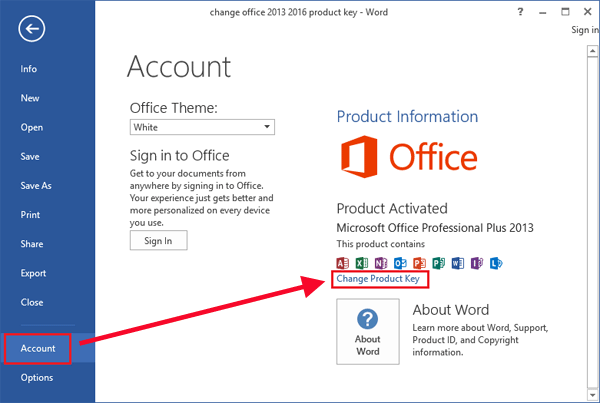Click the 'This product contains' text
Image resolution: width=600 pixels, height=403 pixels.
[x=380, y=244]
